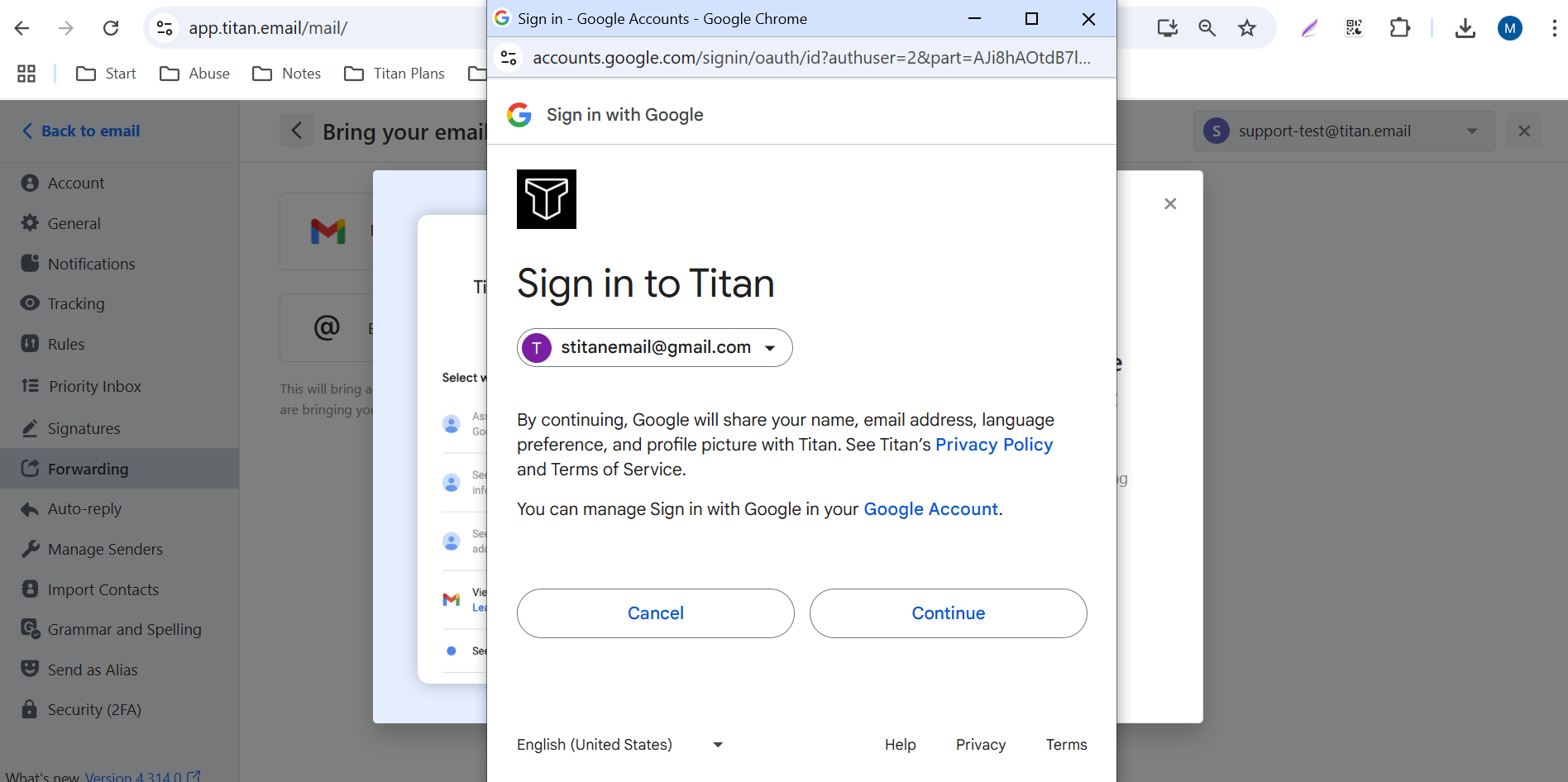Open Account settings in sidebar
Screen dimensions: 1568x782
pos(119,183)
